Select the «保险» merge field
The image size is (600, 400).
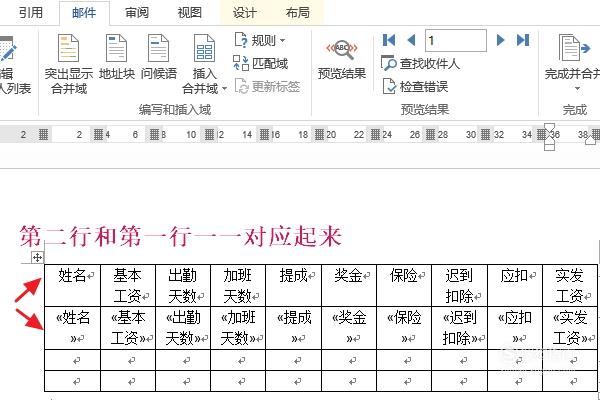(404, 327)
